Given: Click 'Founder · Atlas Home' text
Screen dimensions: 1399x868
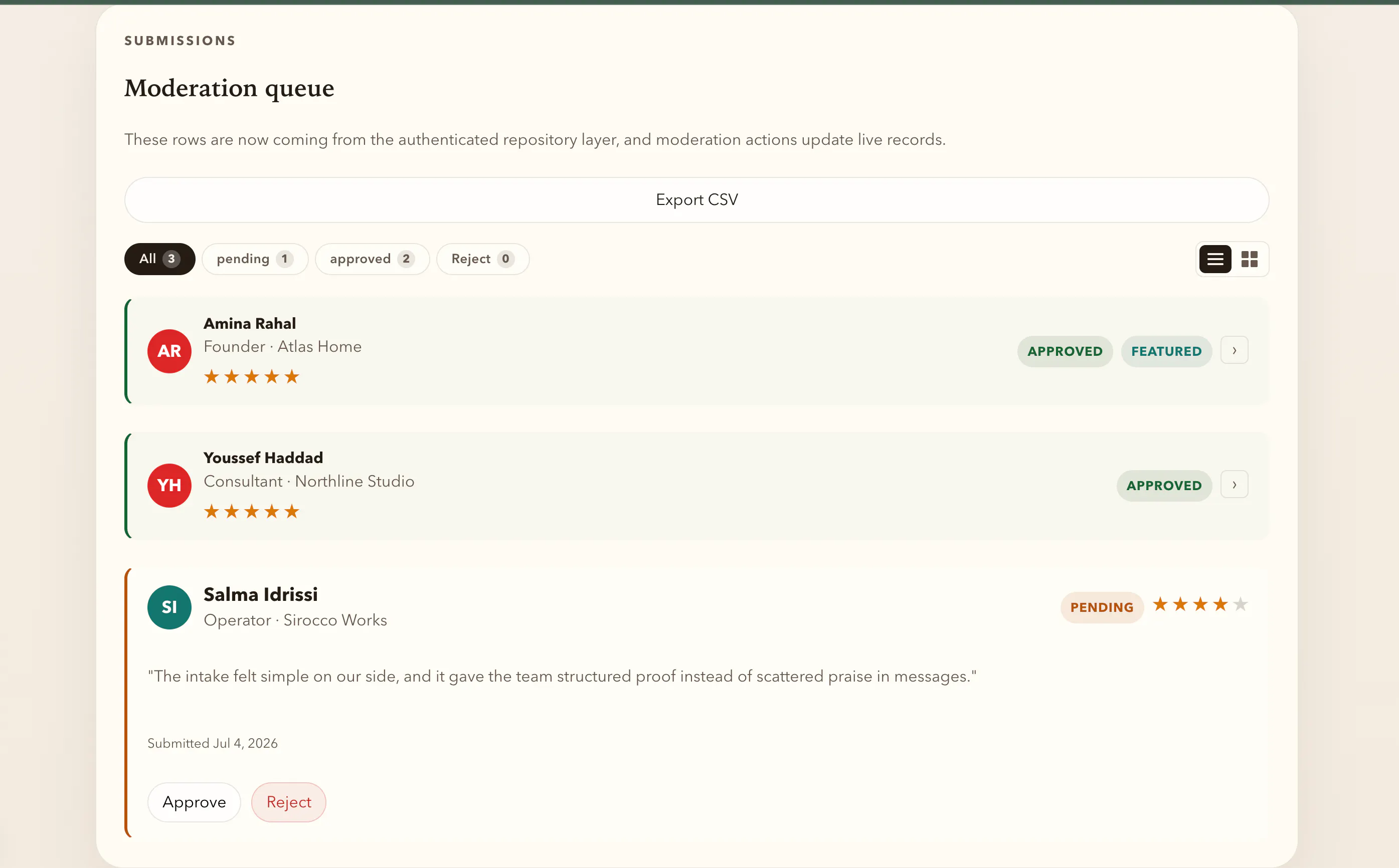Looking at the screenshot, I should click(x=282, y=347).
